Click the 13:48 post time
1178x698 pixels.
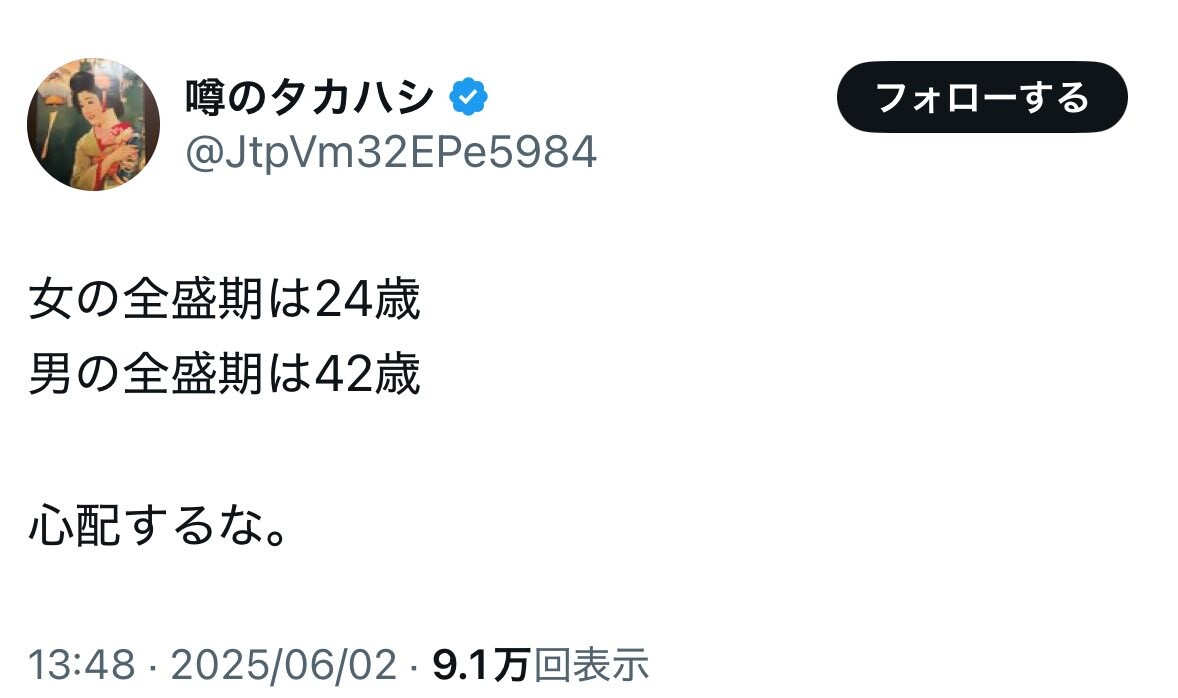coord(82,665)
